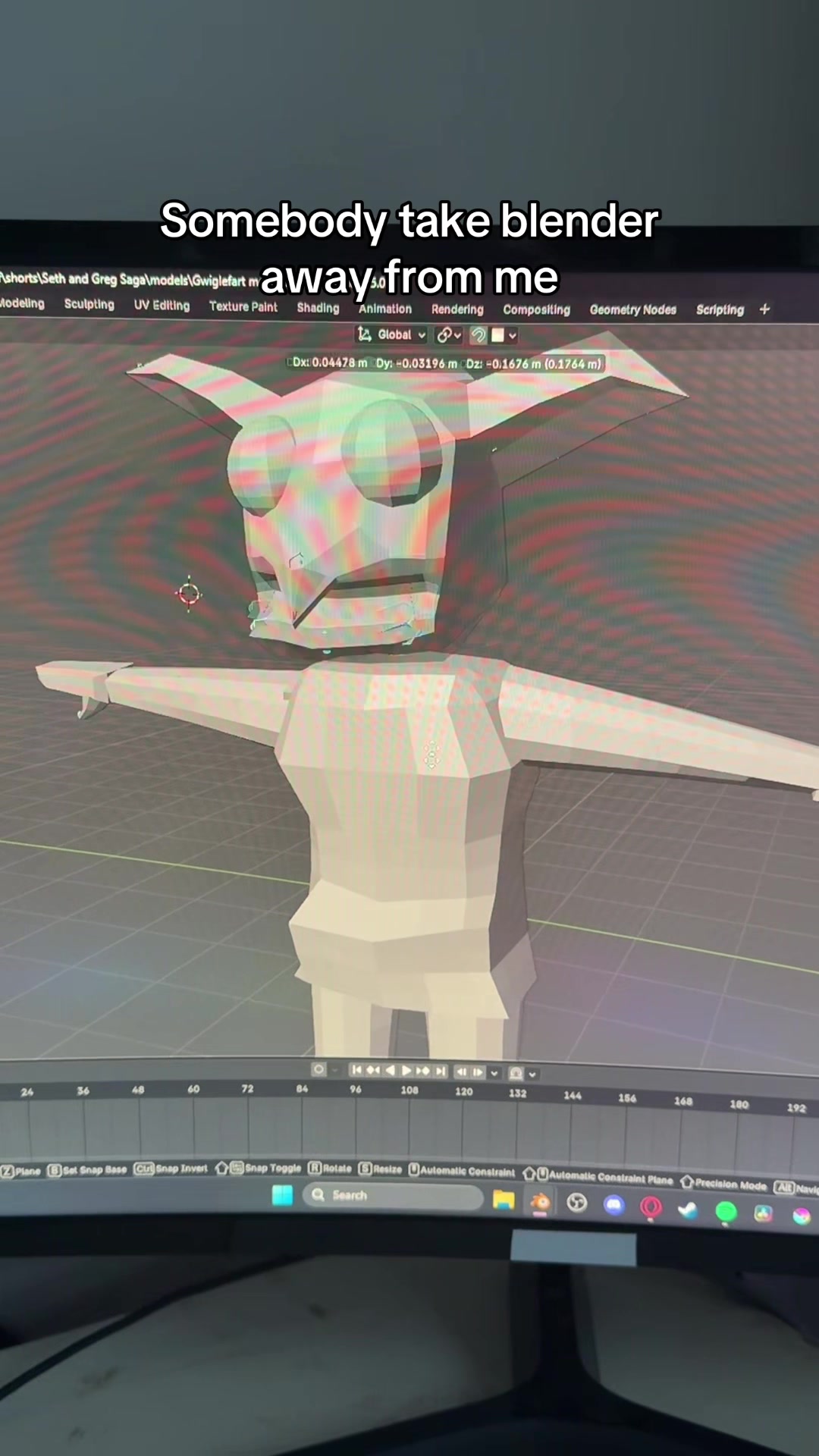Click the Windows taskbar Search box
Screen dimensions: 819x1456
393,1195
